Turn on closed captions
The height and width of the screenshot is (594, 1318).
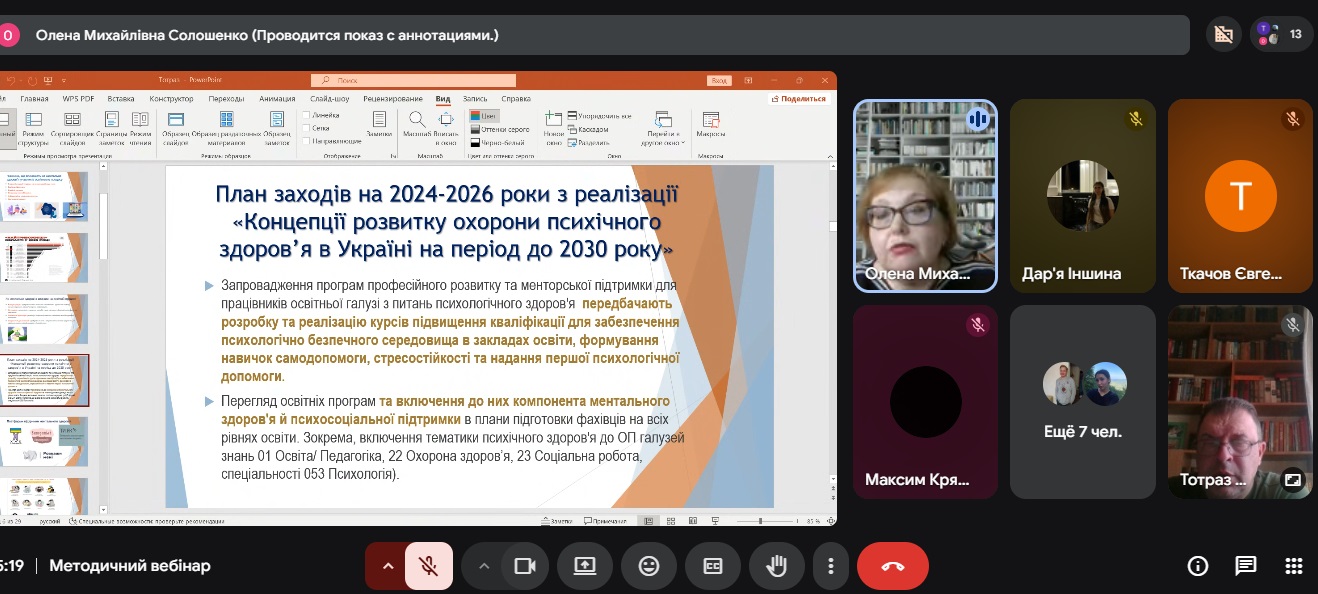coord(713,566)
